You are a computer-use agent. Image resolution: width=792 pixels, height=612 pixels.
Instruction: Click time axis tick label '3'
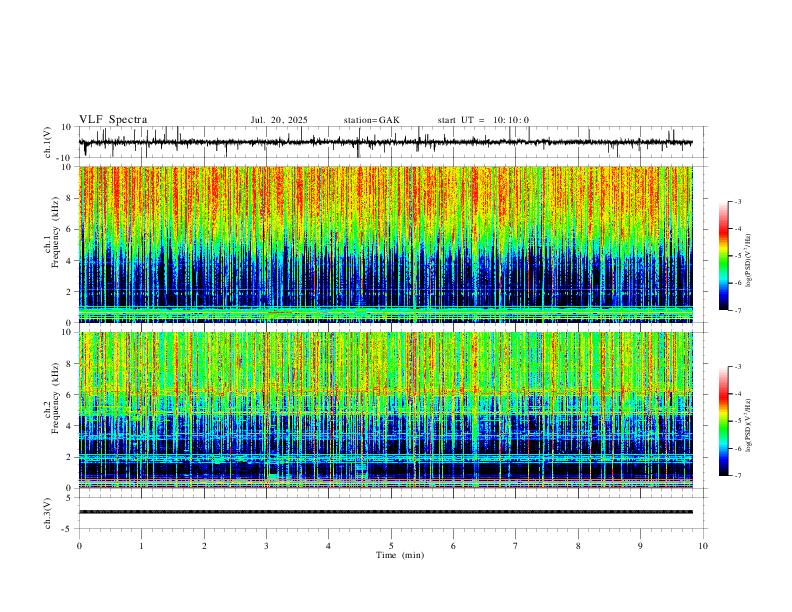(x=266, y=546)
